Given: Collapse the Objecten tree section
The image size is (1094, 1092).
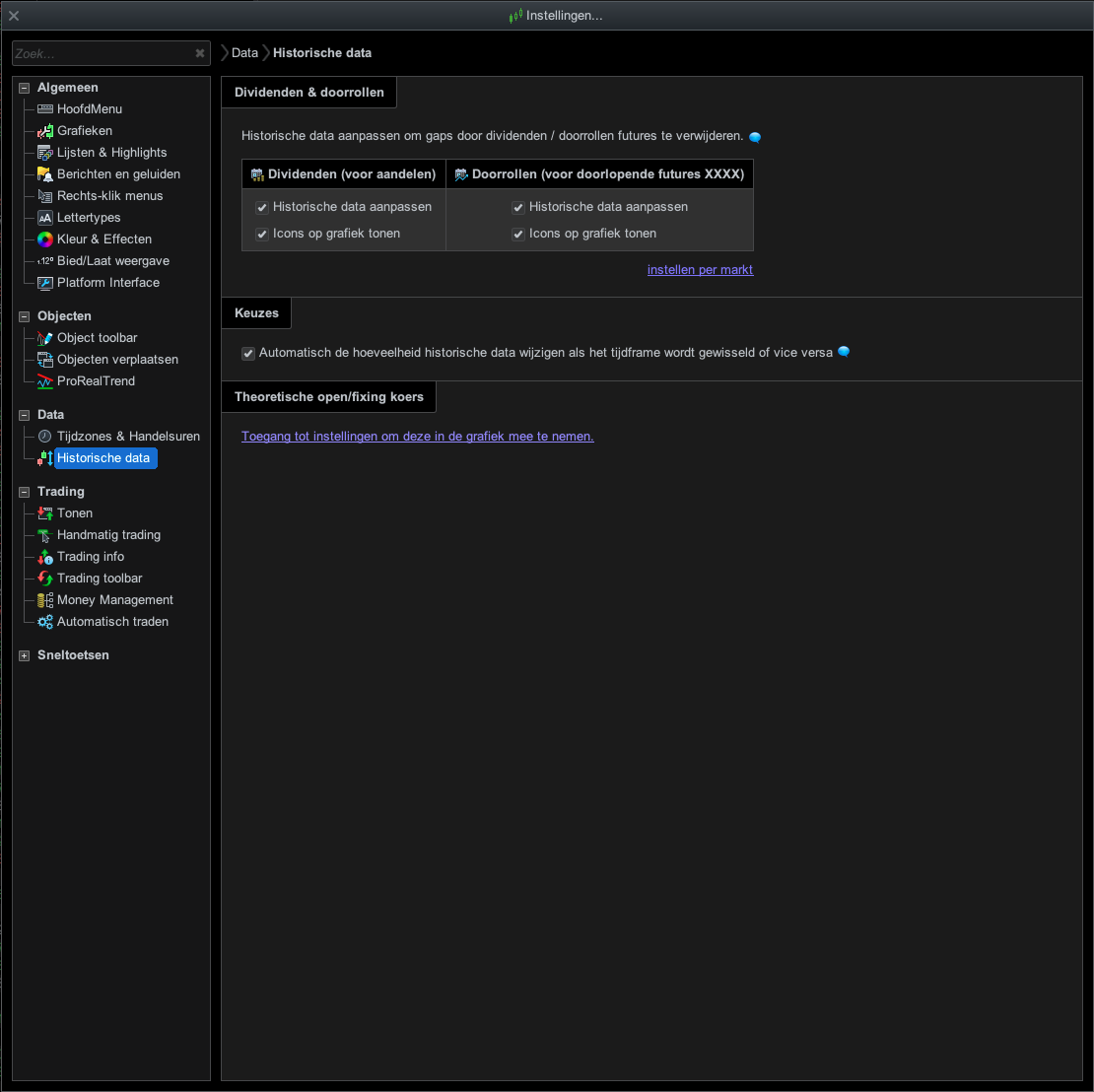Looking at the screenshot, I should pos(25,316).
